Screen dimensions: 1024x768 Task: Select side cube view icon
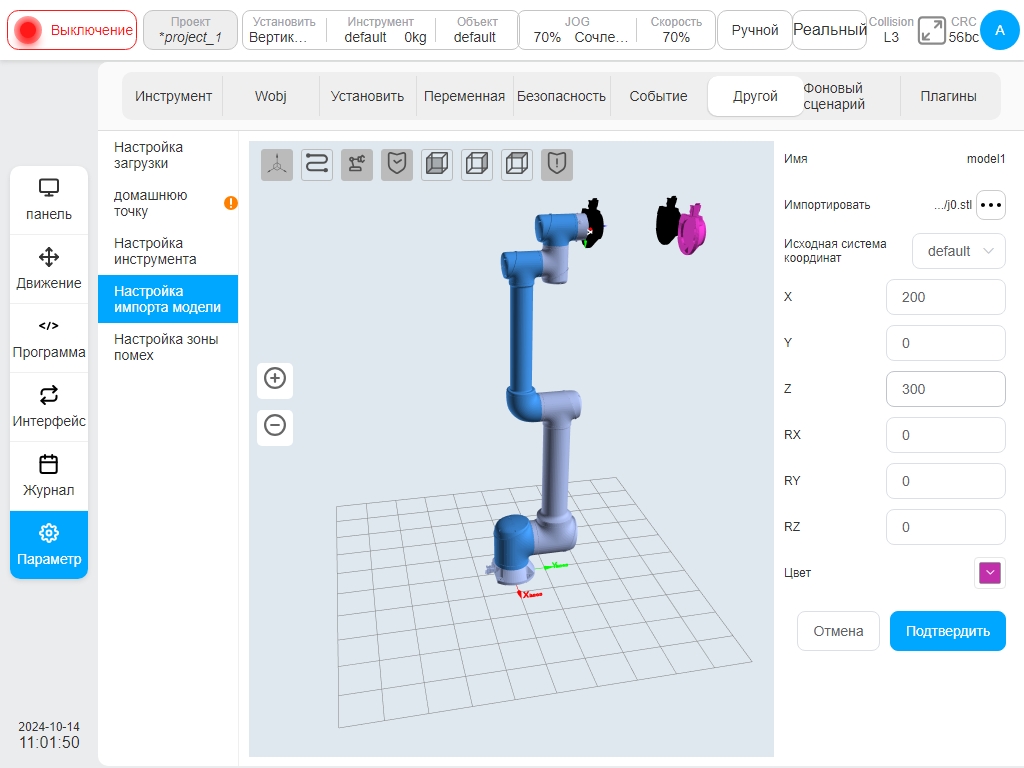477,164
